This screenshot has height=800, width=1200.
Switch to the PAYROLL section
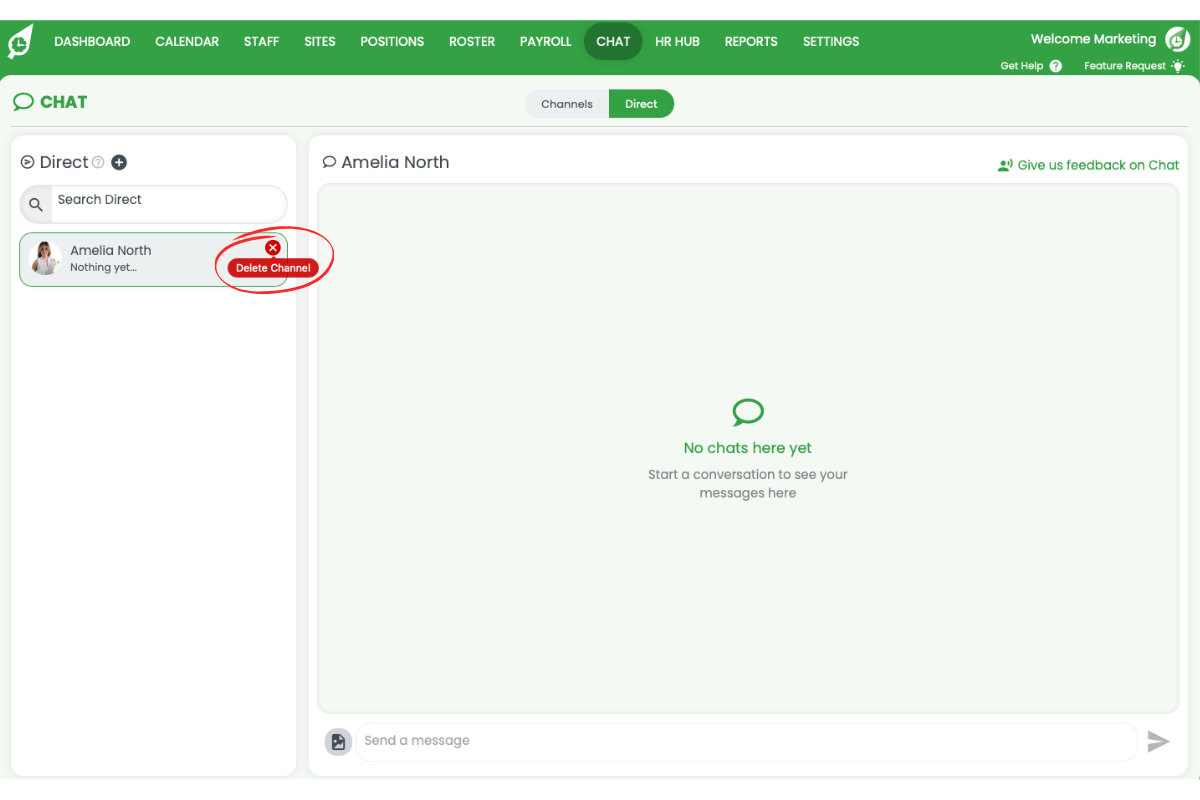[545, 41]
